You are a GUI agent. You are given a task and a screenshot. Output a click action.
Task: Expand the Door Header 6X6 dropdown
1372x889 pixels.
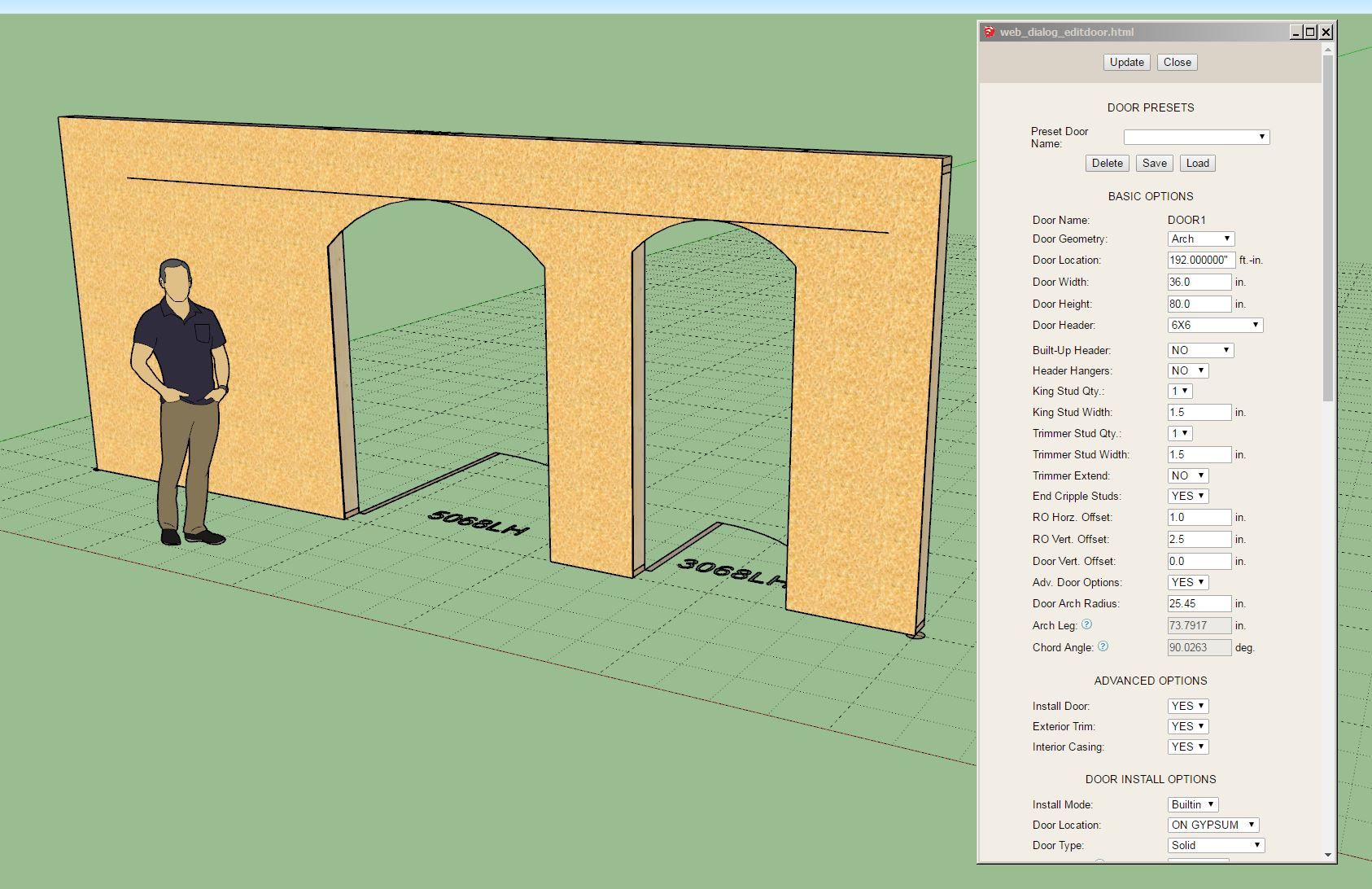tap(1215, 325)
